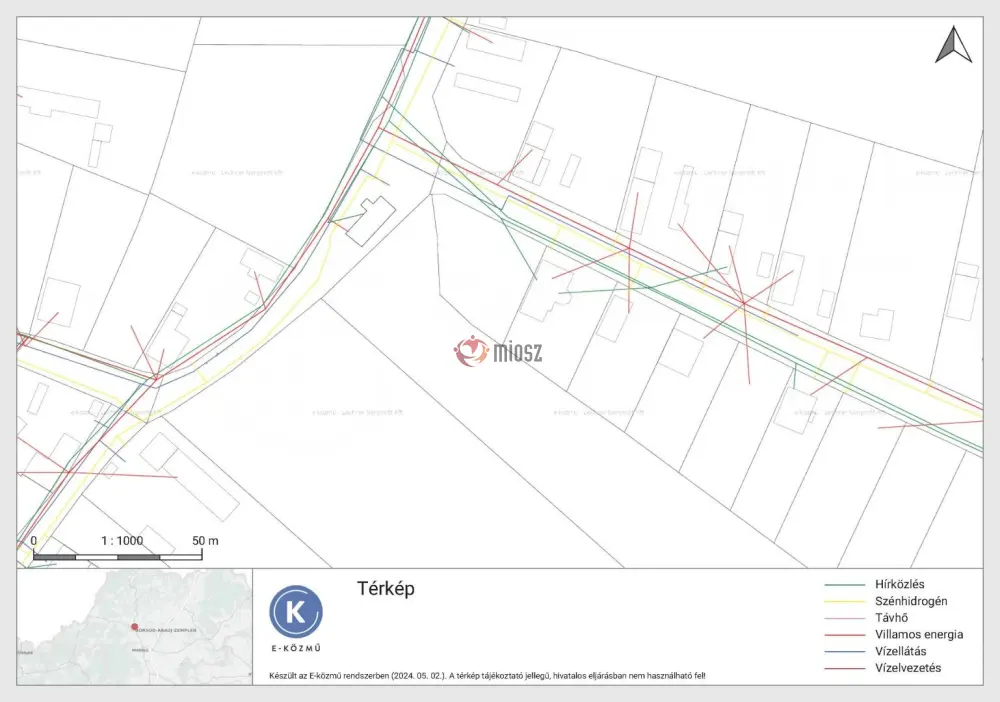
Task: Click the Vízellátás blue legend line
Action: pos(844,652)
